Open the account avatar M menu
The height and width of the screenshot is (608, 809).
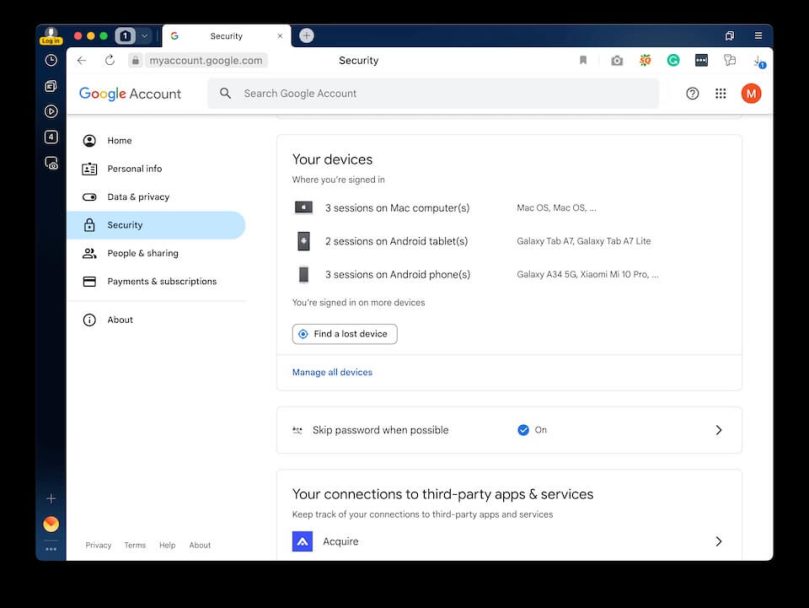[751, 93]
